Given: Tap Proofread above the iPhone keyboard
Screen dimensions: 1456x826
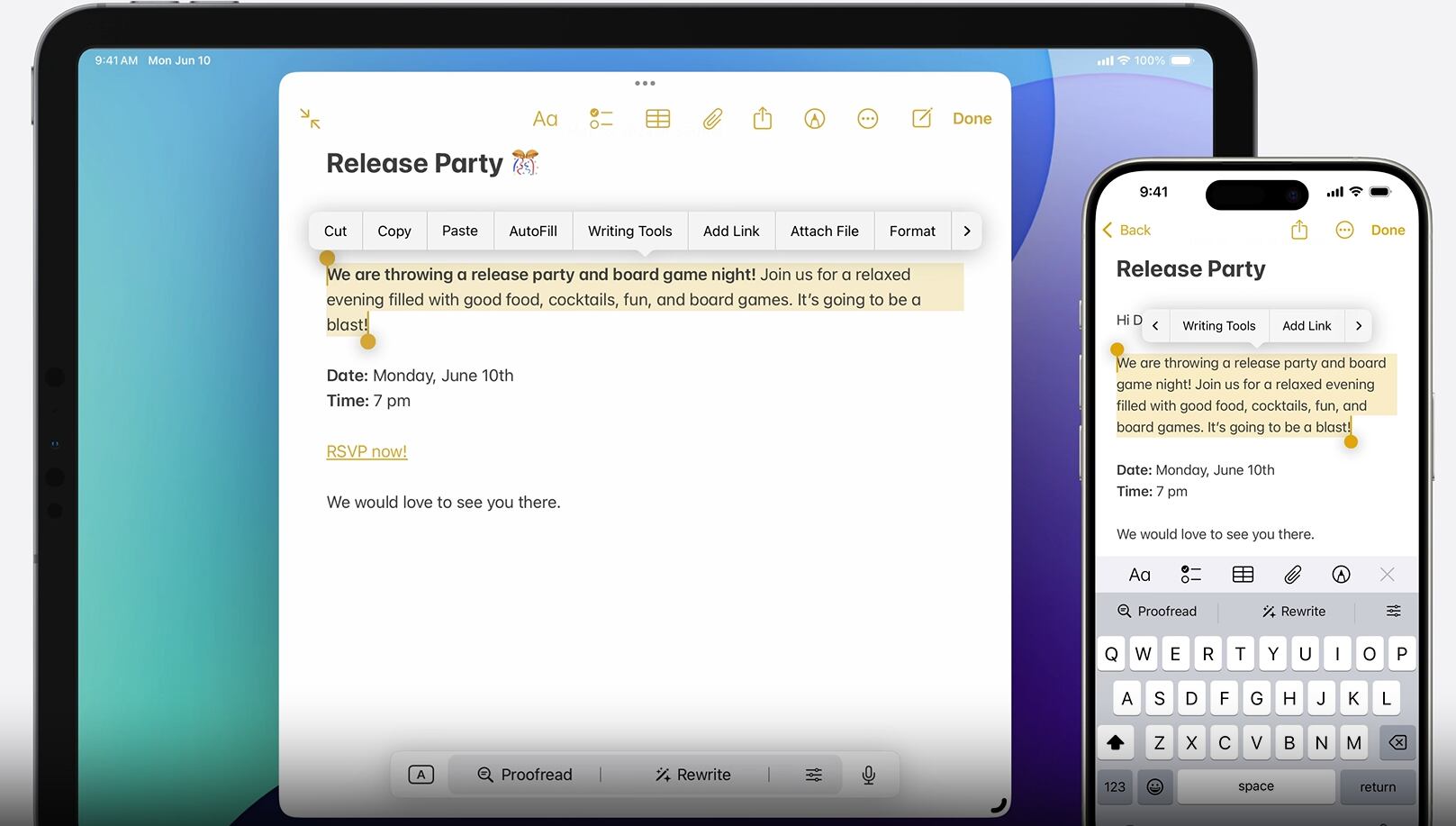Looking at the screenshot, I should 1157,612.
